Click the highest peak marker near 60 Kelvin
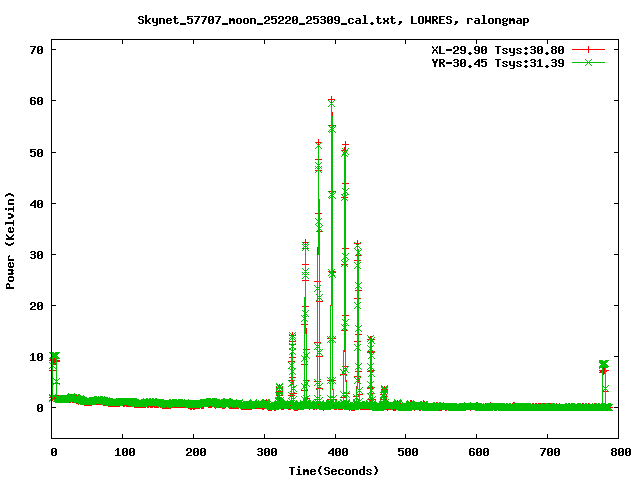Image resolution: width=640 pixels, height=480 pixels. [x=331, y=100]
